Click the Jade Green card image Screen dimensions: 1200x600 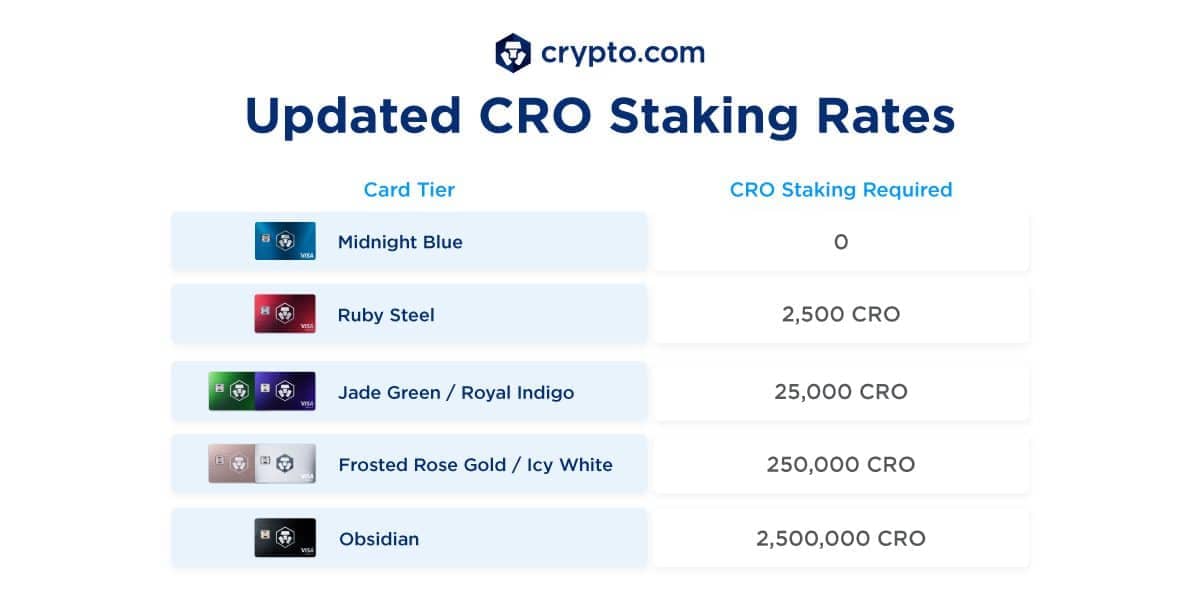tap(231, 391)
